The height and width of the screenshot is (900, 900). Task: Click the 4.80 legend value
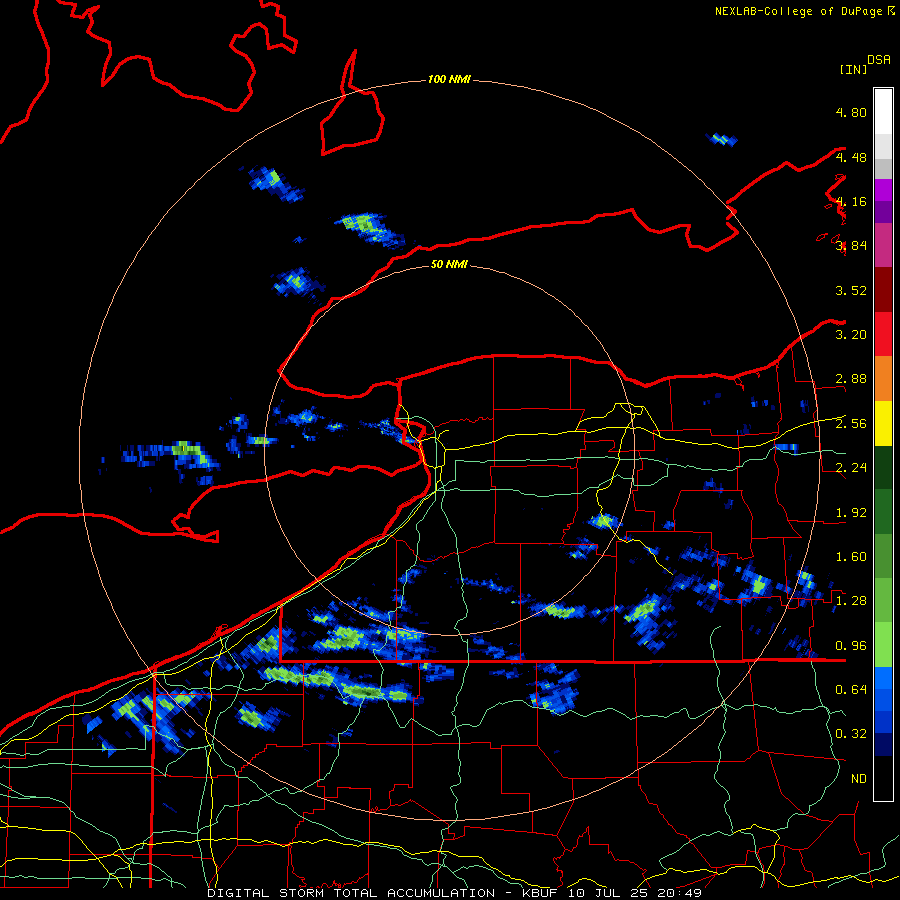(x=851, y=112)
